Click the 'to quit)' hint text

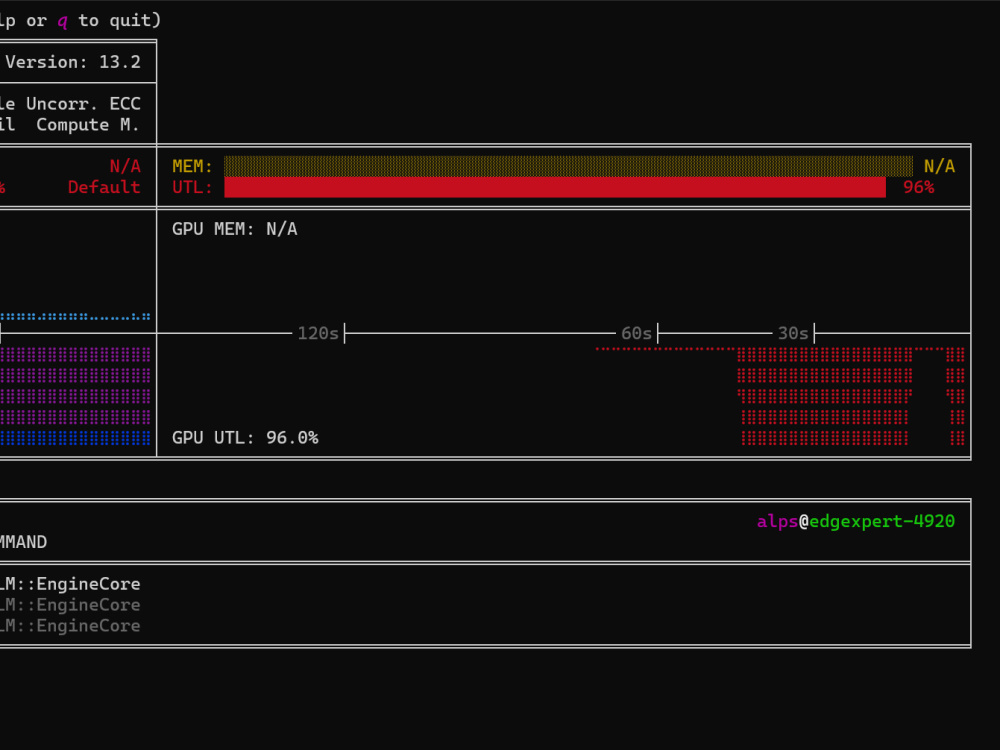pos(120,20)
